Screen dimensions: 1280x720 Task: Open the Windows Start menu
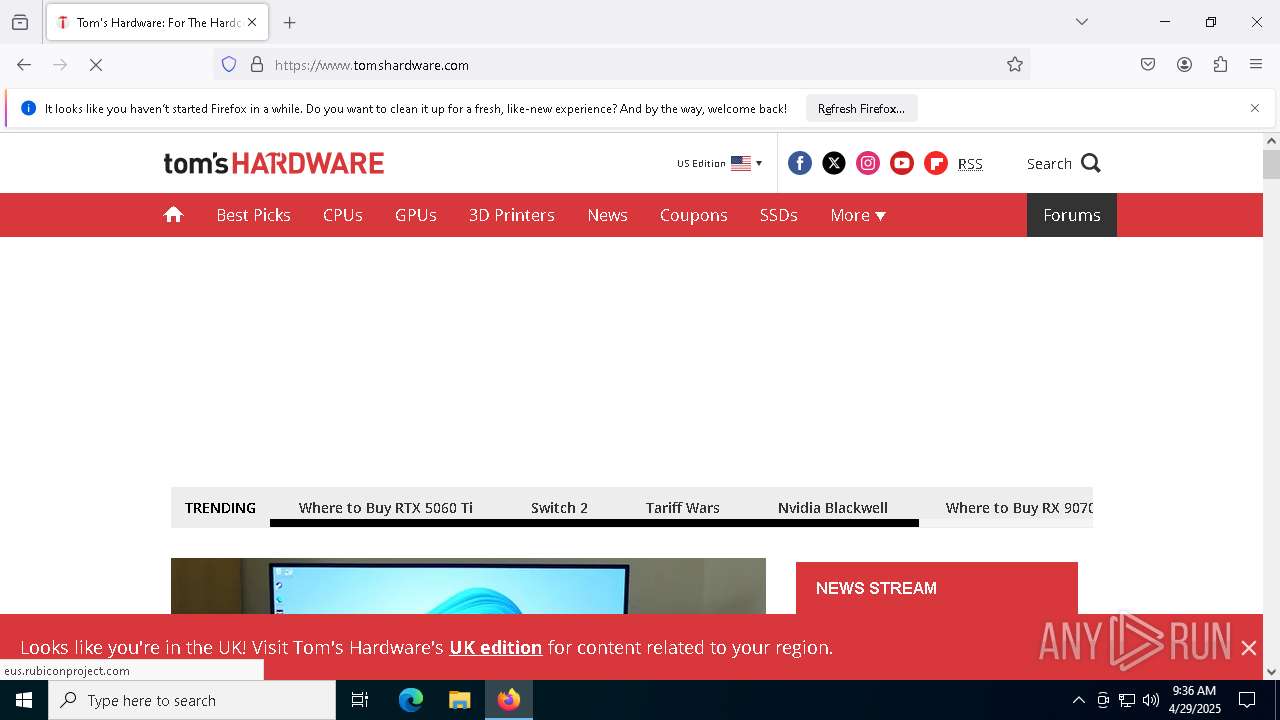pos(24,700)
